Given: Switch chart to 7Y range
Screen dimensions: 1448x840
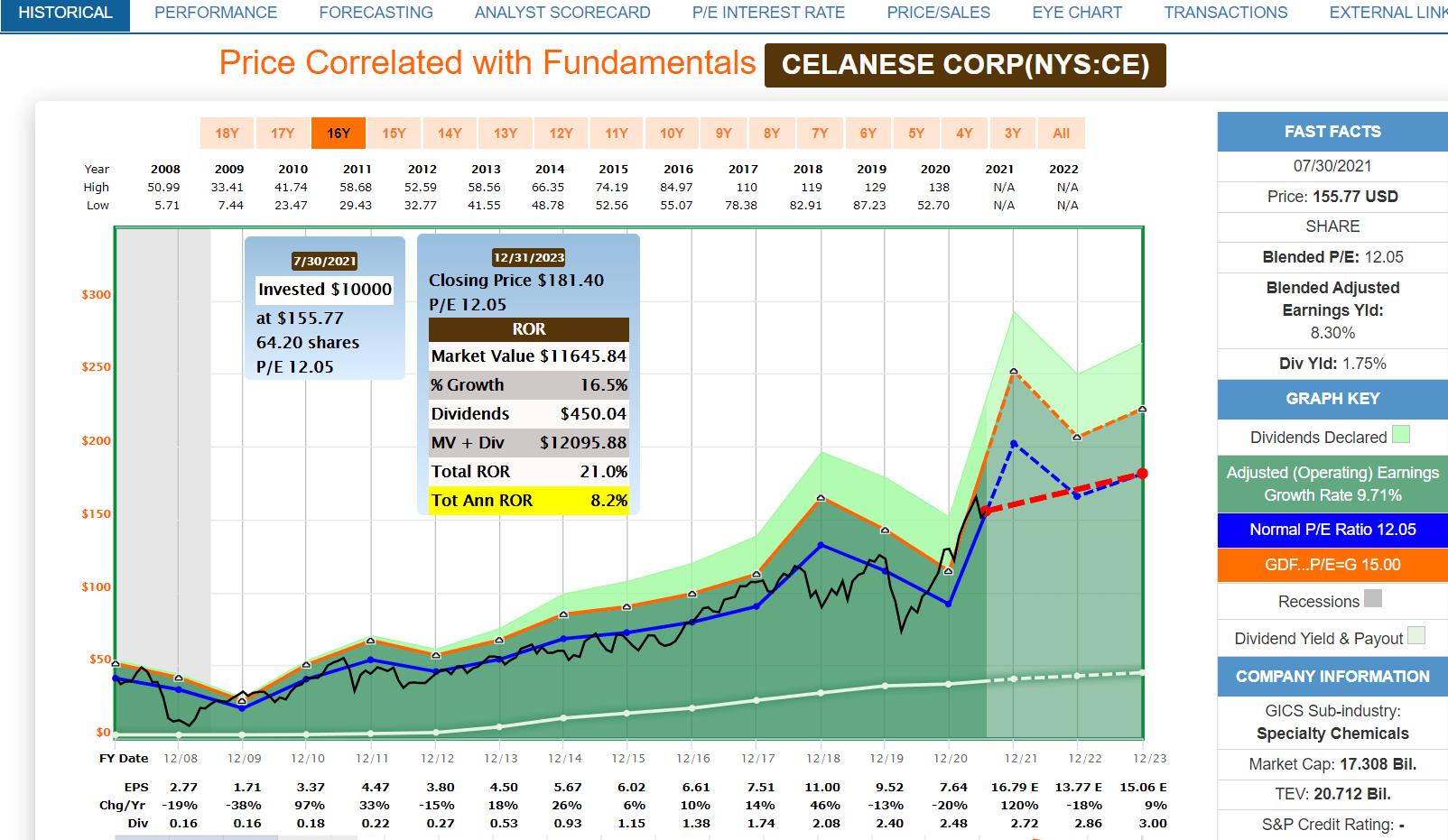Looking at the screenshot, I should pyautogui.click(x=820, y=133).
